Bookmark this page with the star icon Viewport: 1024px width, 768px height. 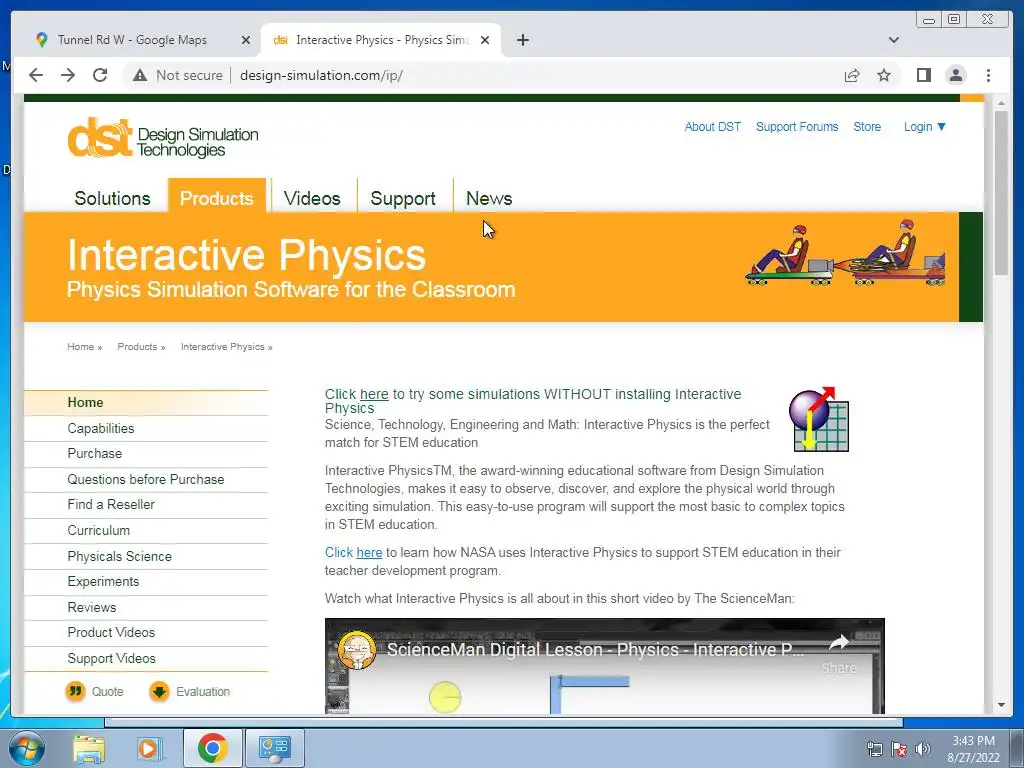[884, 75]
